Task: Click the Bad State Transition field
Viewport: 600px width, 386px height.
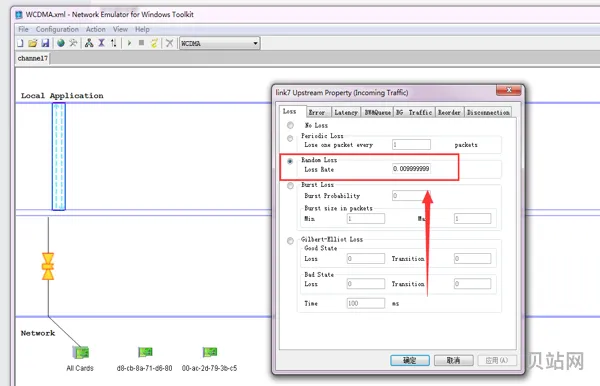Action: 472,283
